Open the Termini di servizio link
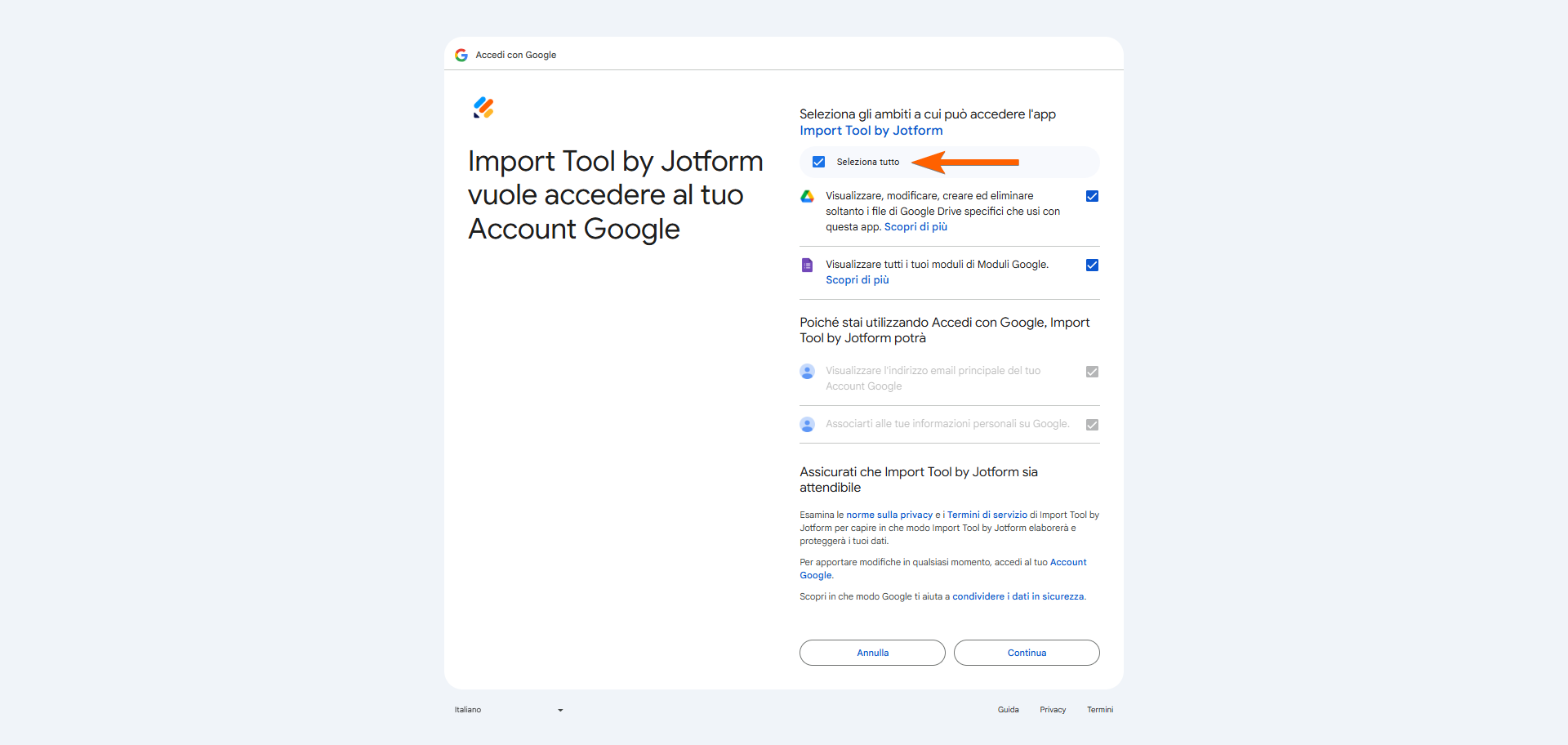The image size is (1568, 745). 987,515
